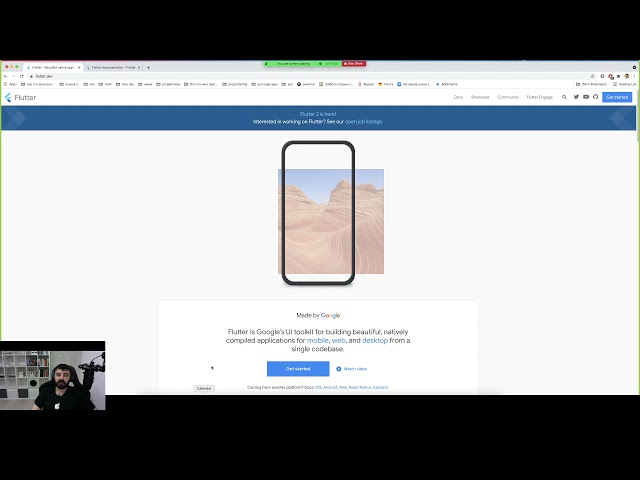Switch to the Flutter documentation tab

click(x=113, y=67)
